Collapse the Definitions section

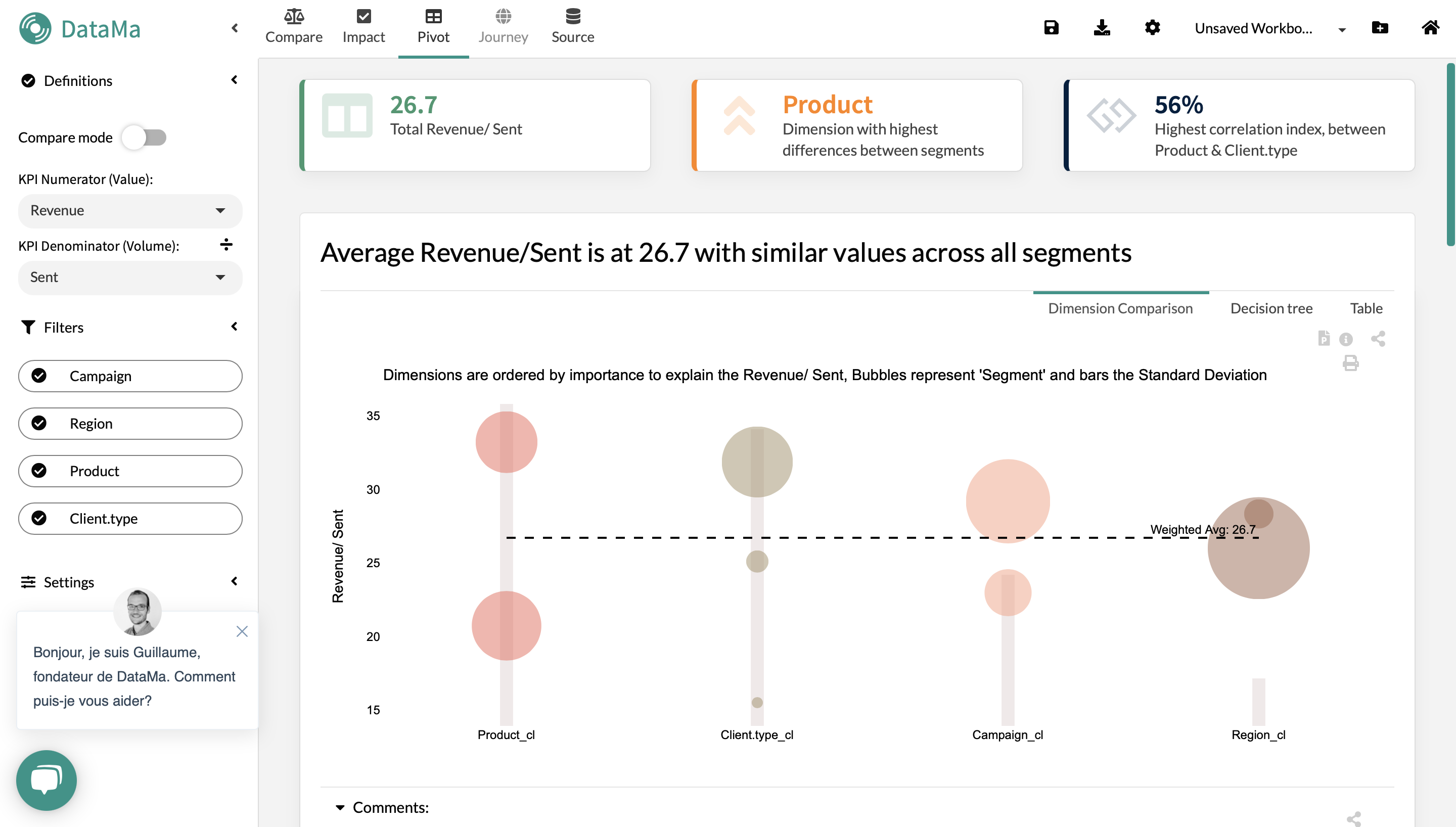[x=235, y=79]
